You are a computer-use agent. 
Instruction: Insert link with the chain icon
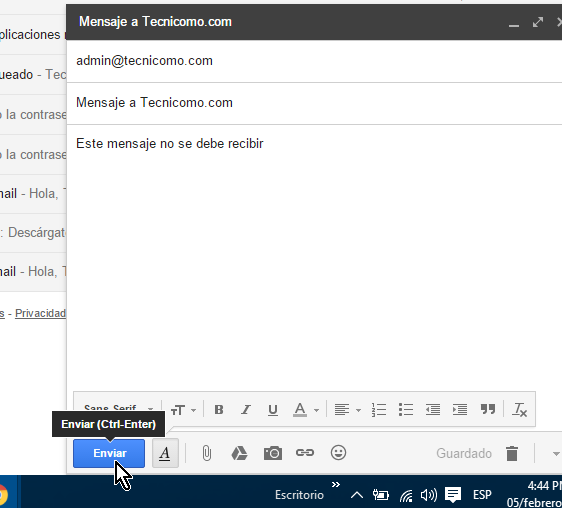coord(305,453)
